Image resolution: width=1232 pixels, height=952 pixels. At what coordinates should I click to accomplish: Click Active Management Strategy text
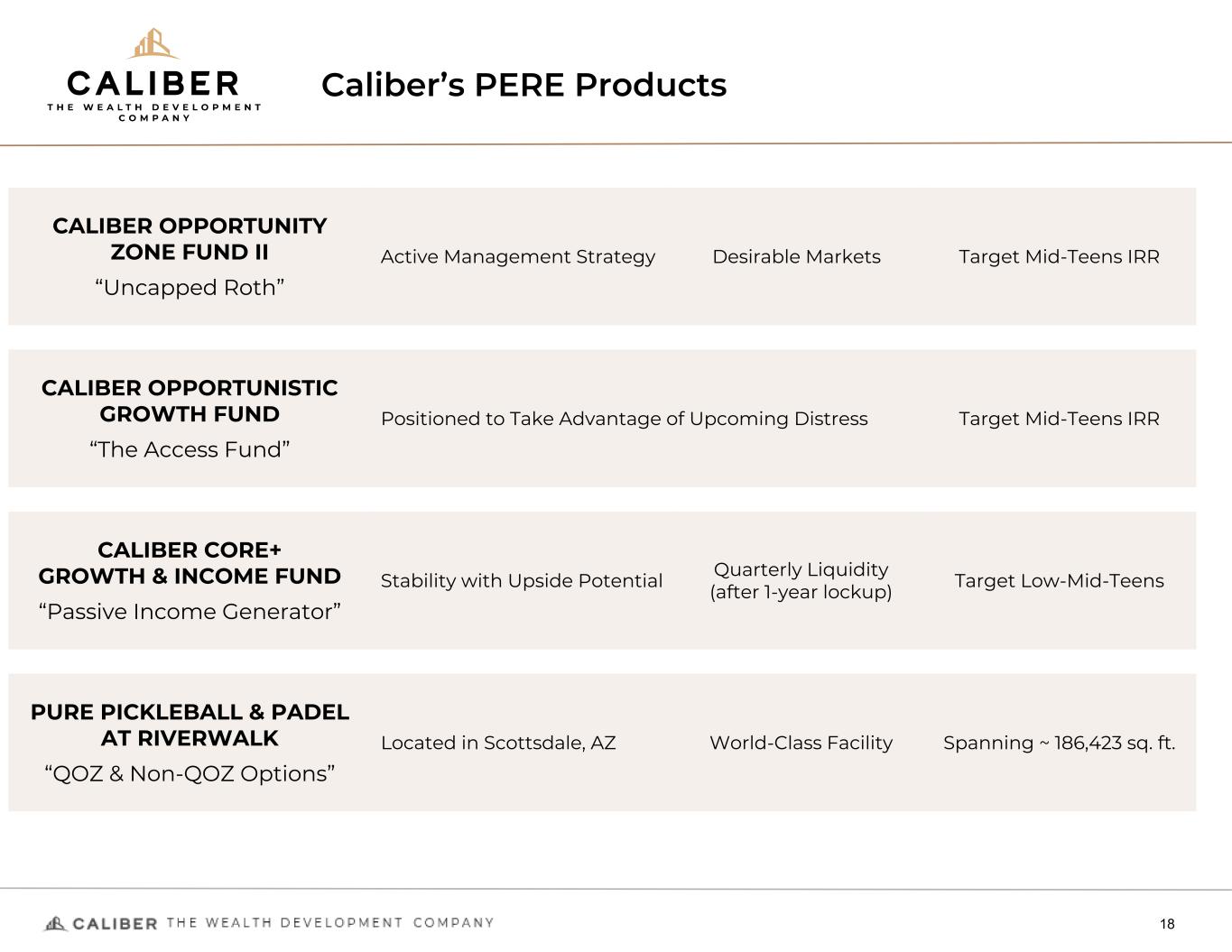tap(518, 257)
